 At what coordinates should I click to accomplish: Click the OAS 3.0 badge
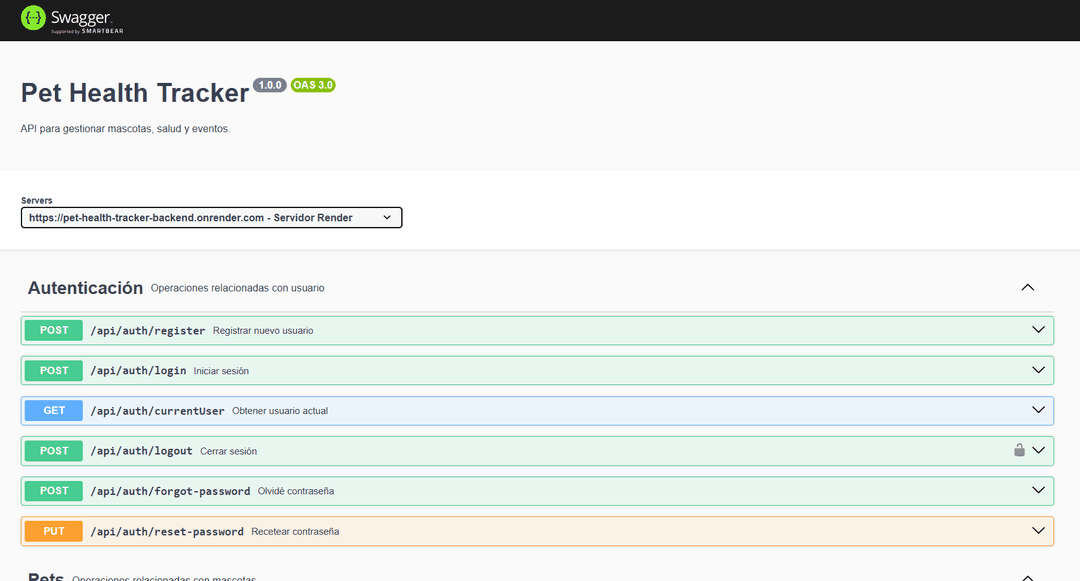point(312,85)
